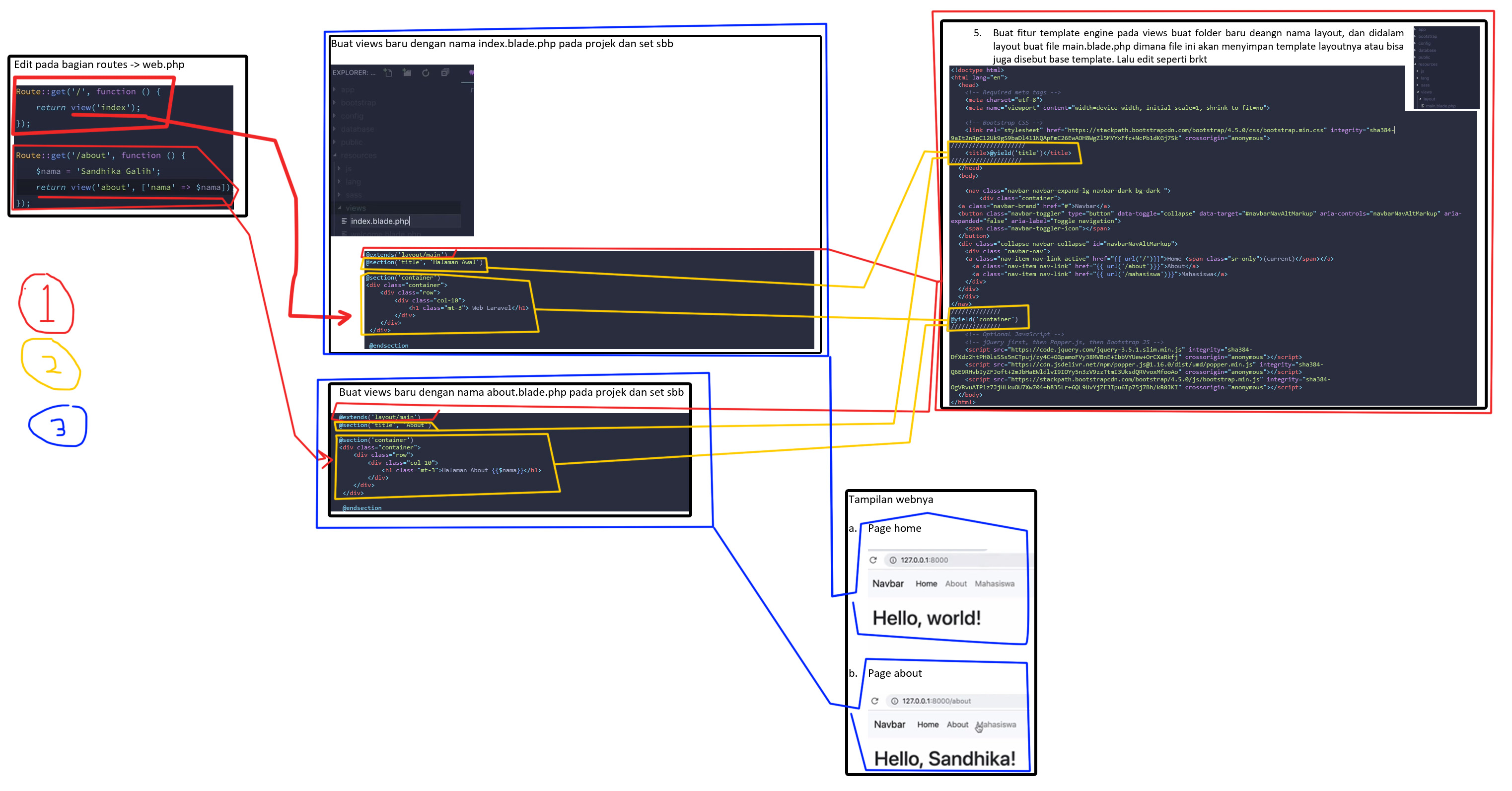Click file icon beside index.blade.php entry
The width and height of the screenshot is (1512, 791).
[344, 221]
